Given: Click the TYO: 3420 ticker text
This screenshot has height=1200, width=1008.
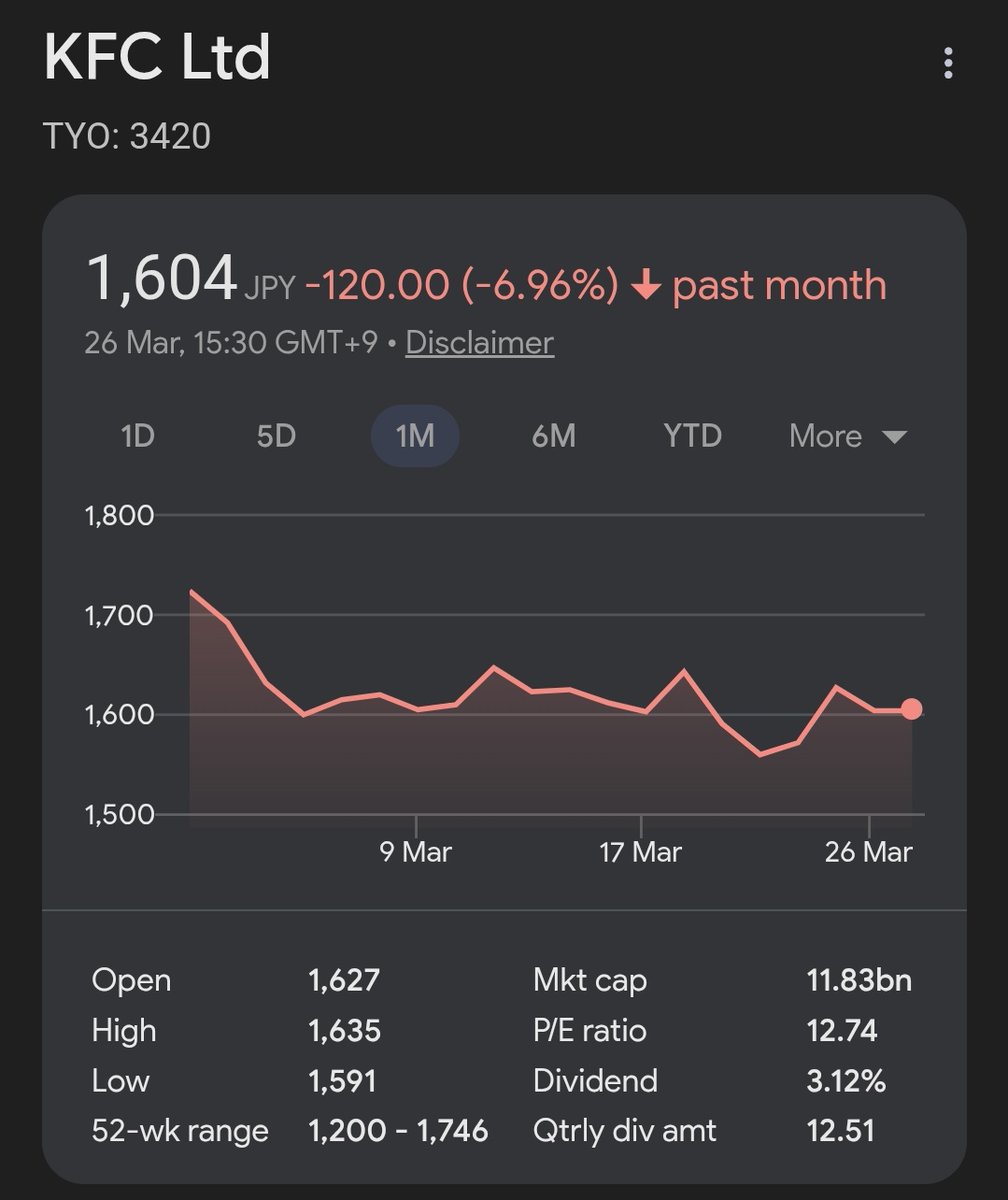Looking at the screenshot, I should 127,136.
